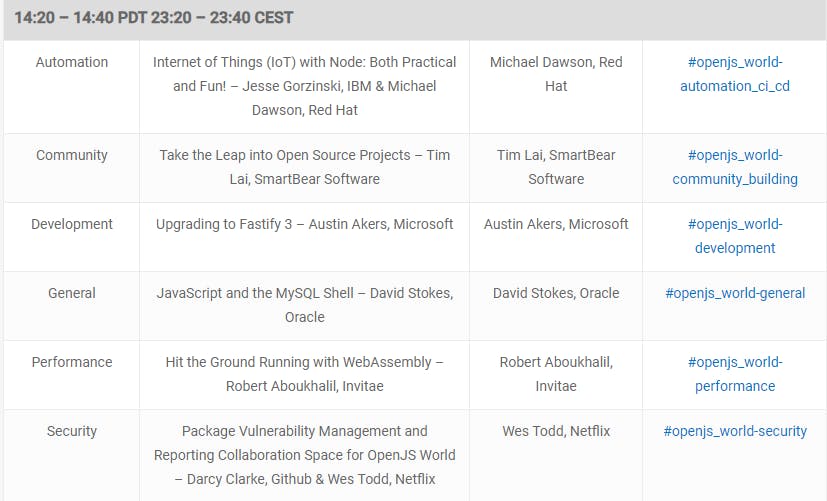Click the JavaScript and the MySQL Shell session

tap(304, 305)
